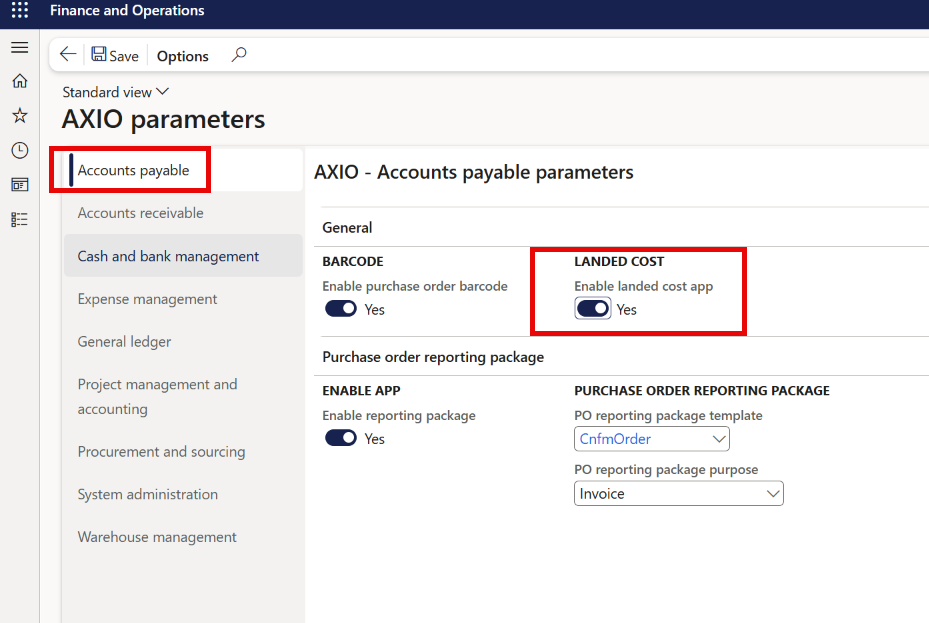Go to the Home icon
Screen dimensions: 929x623
coord(19,82)
